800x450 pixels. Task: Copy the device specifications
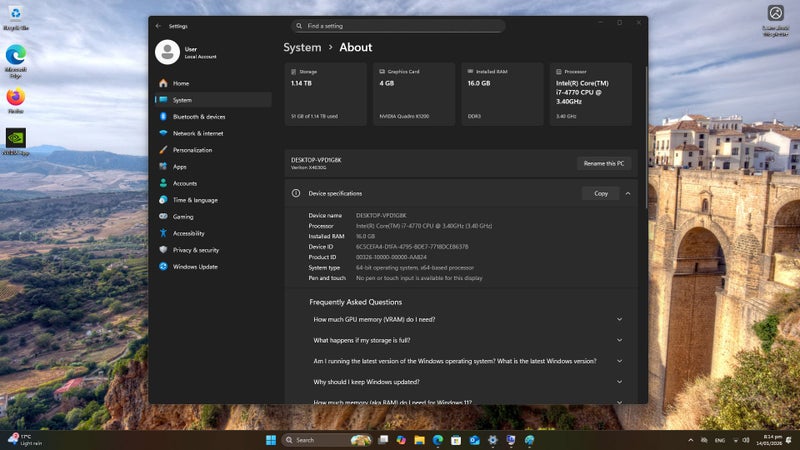601,193
